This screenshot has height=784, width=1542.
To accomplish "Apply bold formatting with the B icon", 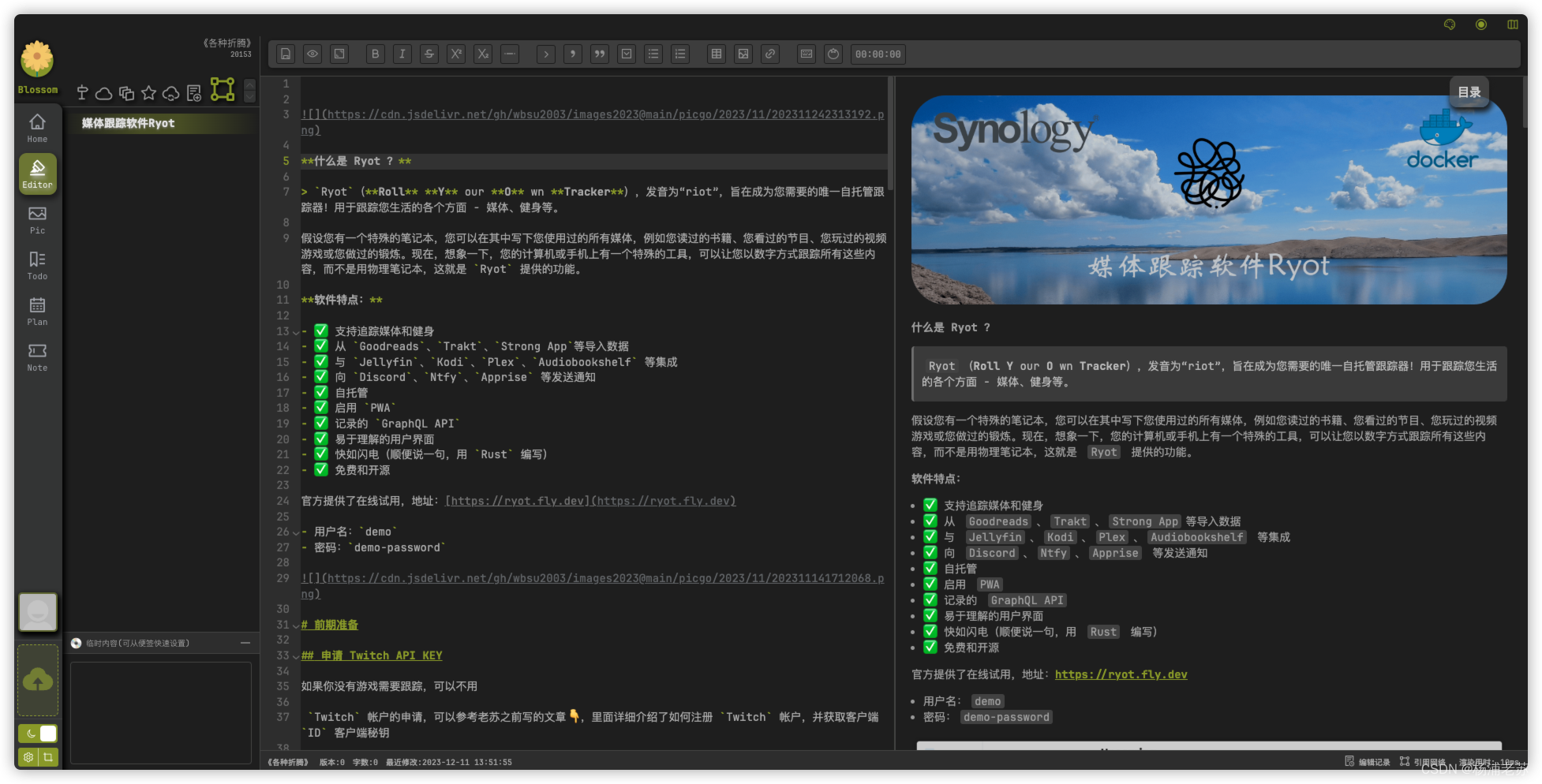I will tap(376, 54).
